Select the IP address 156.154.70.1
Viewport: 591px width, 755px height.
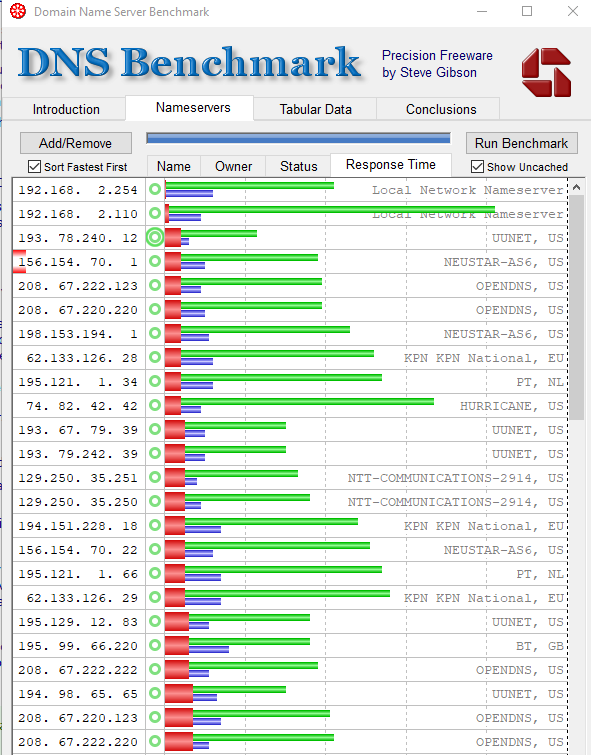click(x=78, y=262)
